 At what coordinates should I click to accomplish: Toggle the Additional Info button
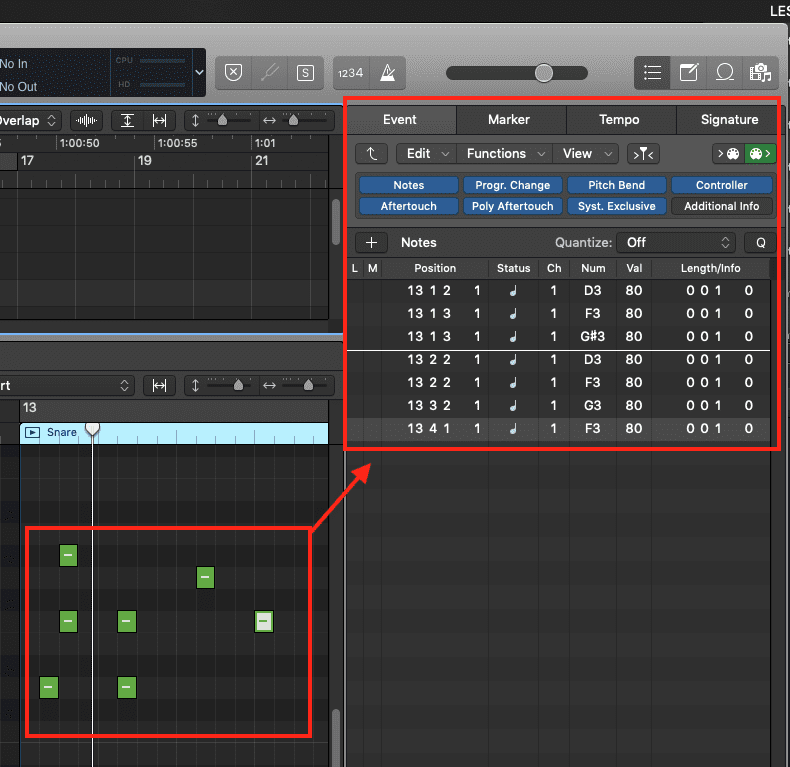pyautogui.click(x=721, y=206)
